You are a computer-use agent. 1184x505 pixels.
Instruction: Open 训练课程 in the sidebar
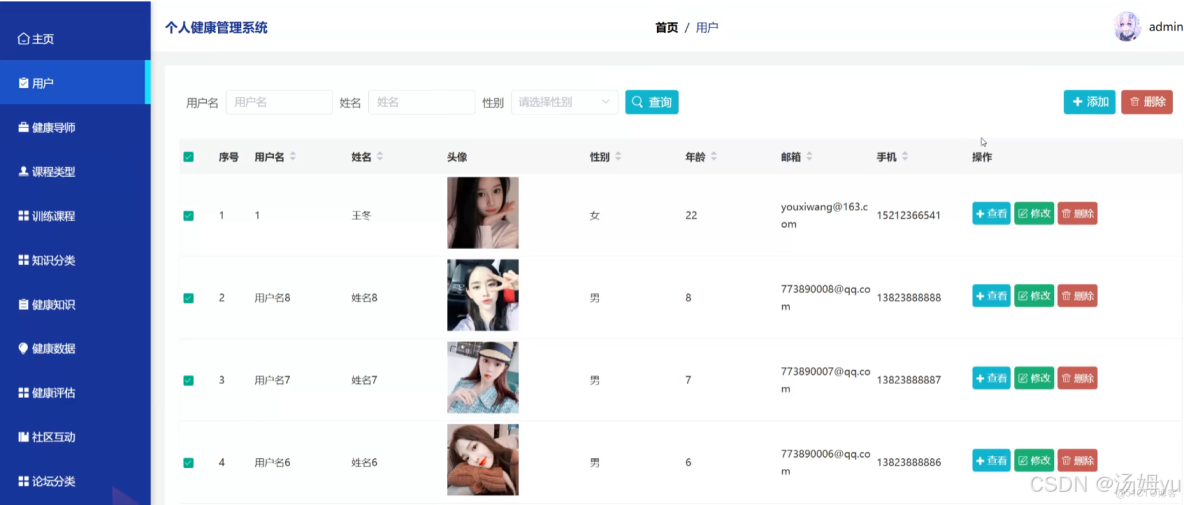click(x=76, y=216)
